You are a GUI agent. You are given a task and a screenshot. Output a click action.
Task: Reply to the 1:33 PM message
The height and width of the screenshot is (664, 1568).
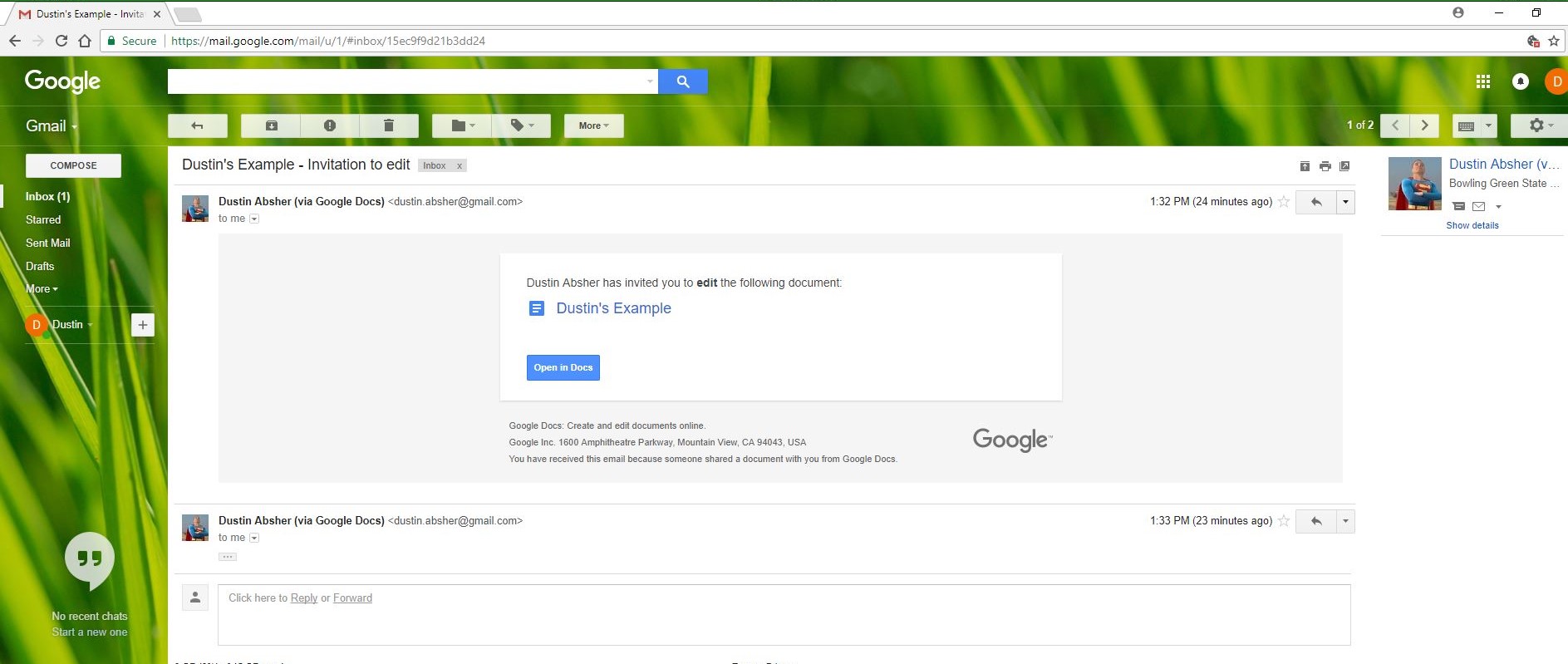1316,521
